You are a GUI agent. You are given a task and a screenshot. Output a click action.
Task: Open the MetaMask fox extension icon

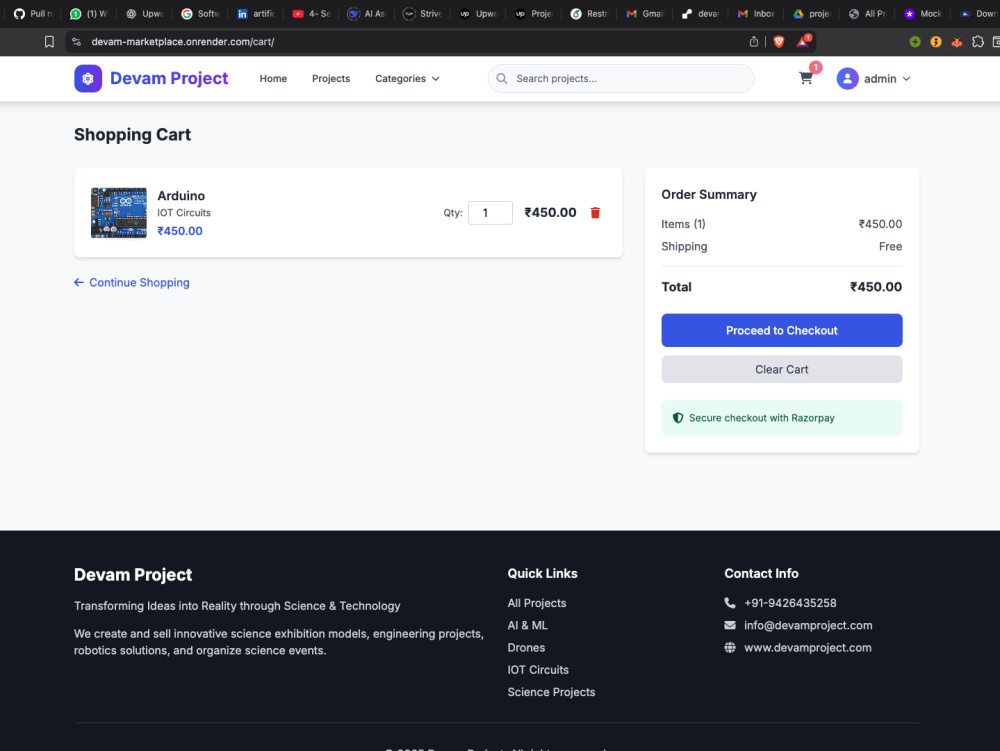957,41
